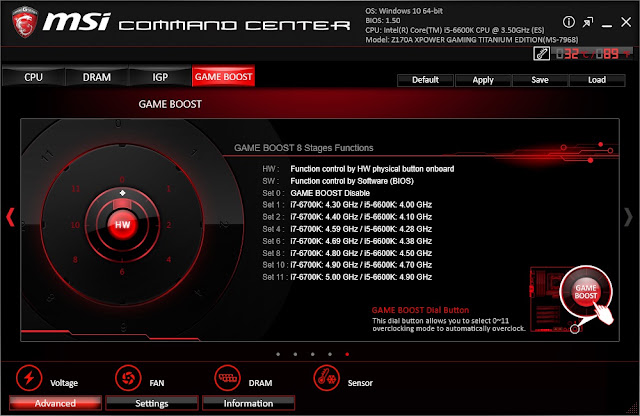Click the Apply button
The height and width of the screenshot is (416, 640).
click(483, 80)
